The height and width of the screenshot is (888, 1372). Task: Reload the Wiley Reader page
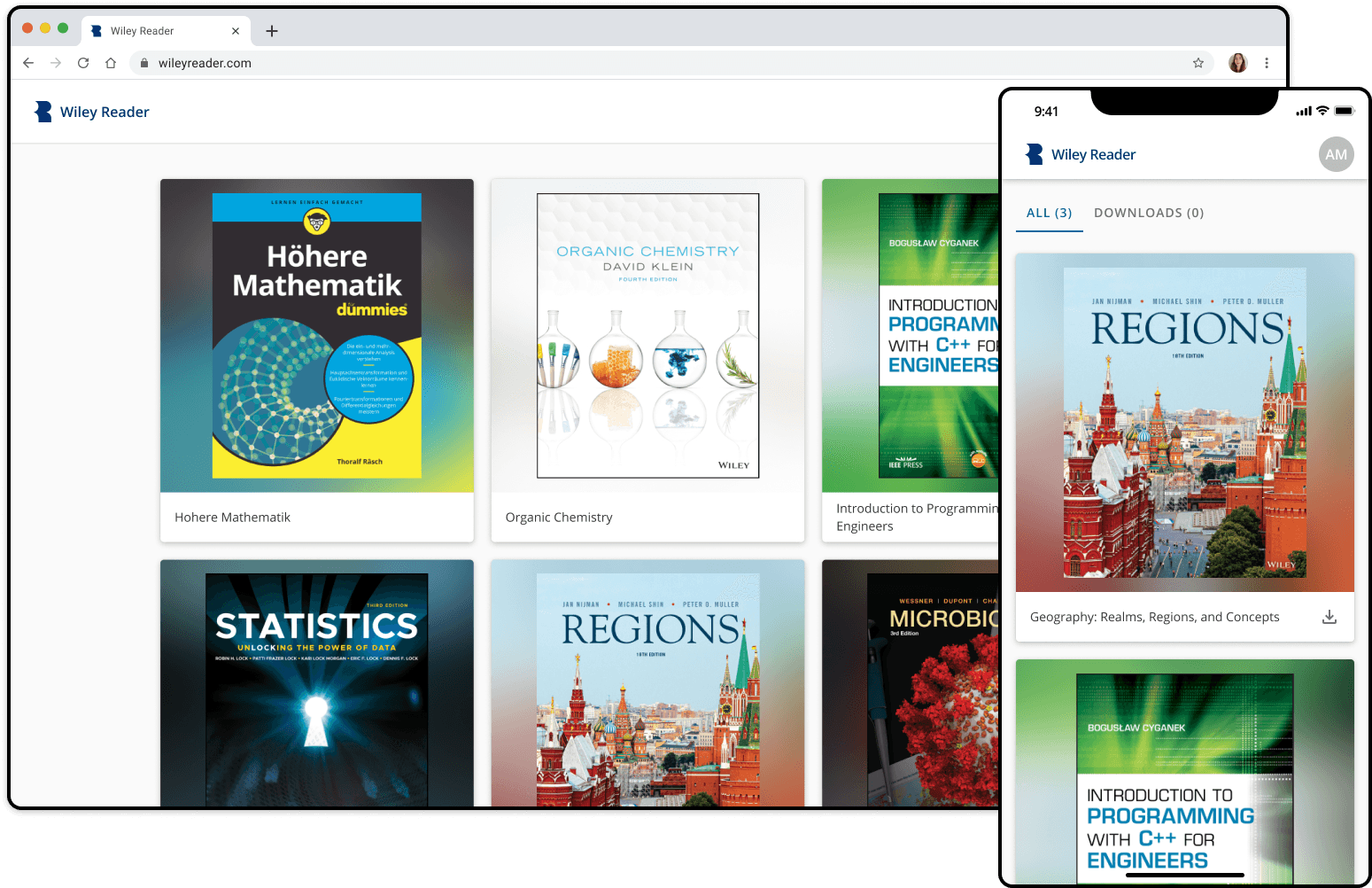83,63
